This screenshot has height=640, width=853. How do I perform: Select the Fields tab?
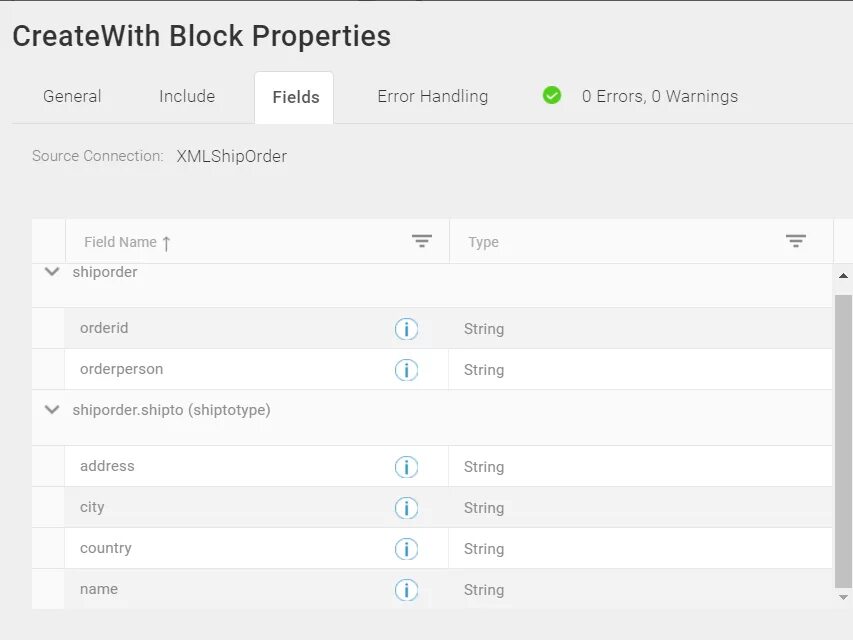click(x=296, y=98)
